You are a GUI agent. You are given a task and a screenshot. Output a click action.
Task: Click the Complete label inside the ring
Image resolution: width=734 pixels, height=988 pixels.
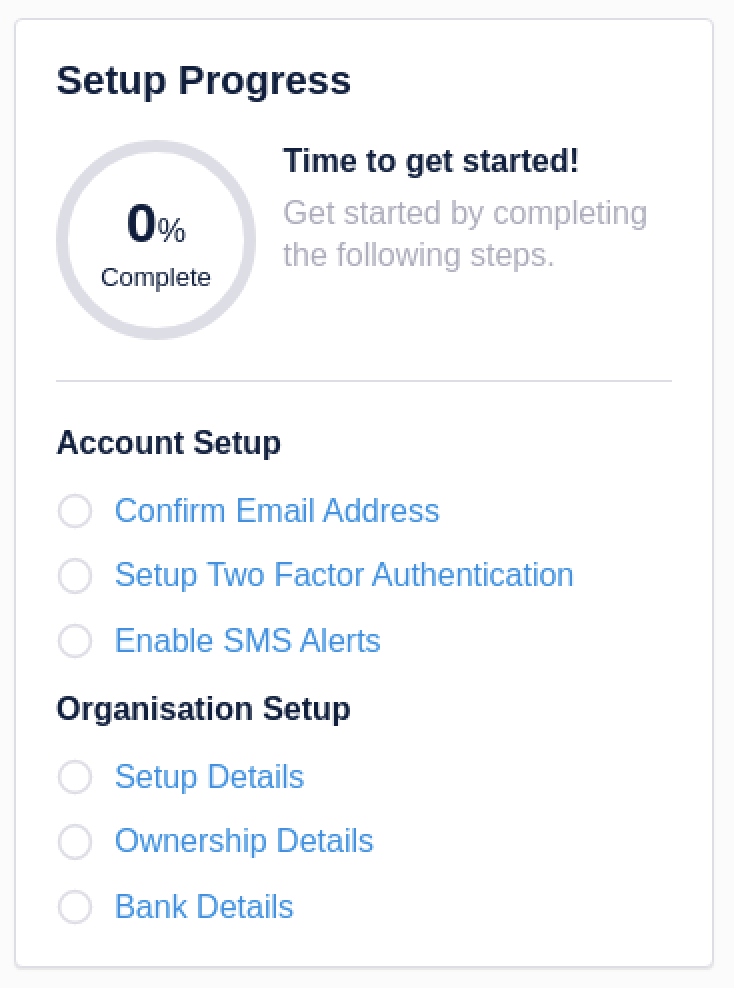pos(156,278)
